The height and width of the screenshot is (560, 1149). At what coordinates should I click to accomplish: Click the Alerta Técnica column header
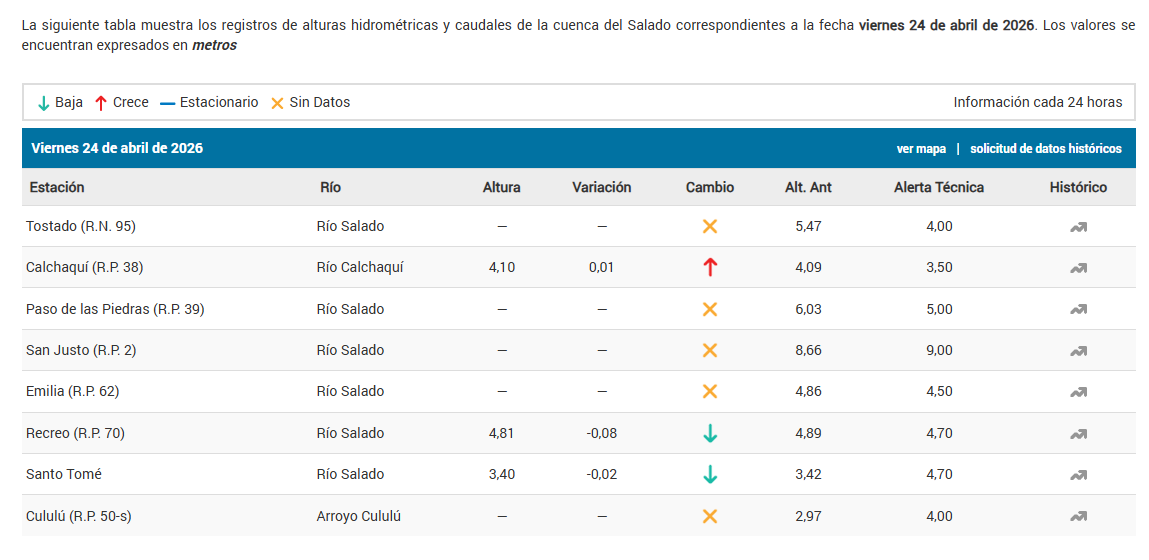click(x=938, y=187)
